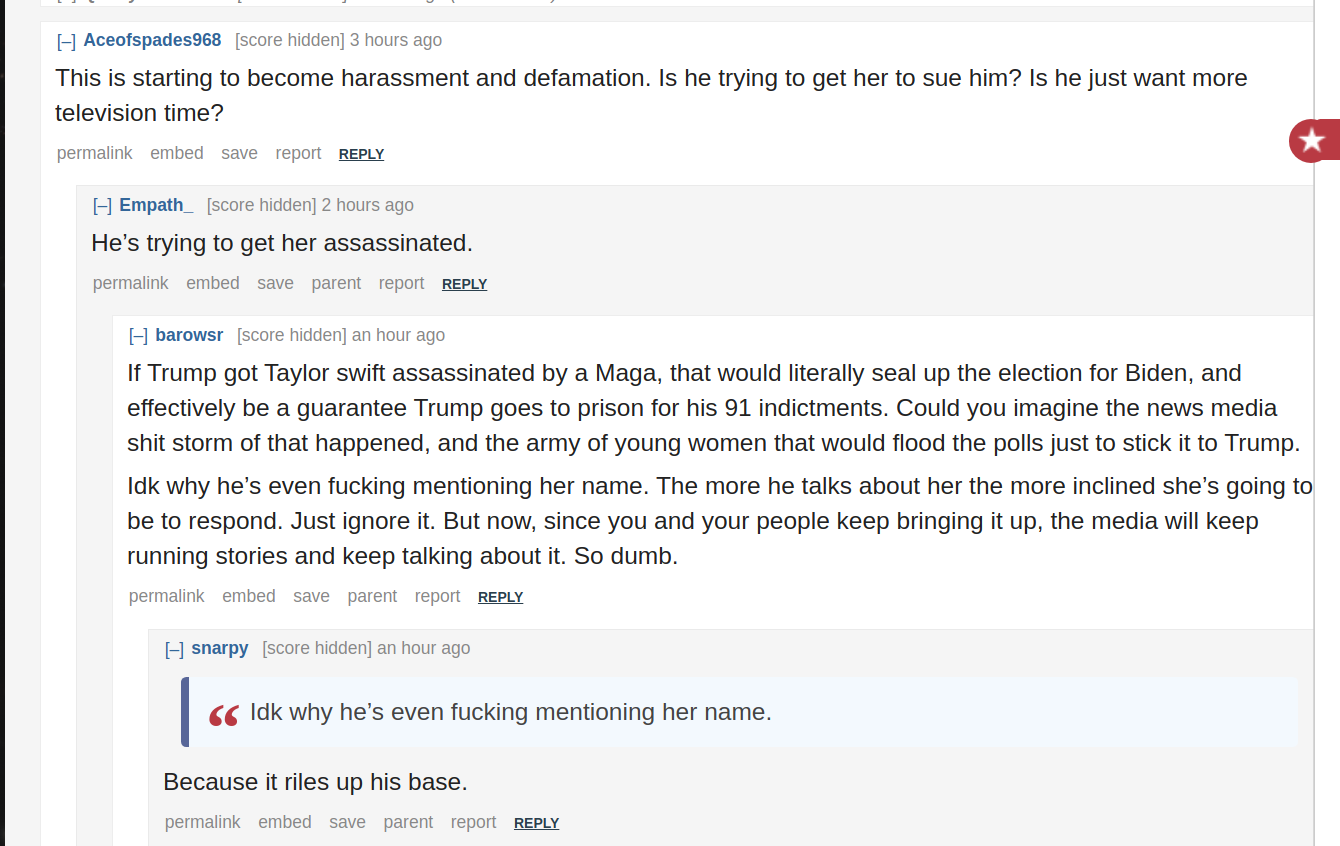
Task: Open snarpy user profile
Action: click(x=220, y=648)
